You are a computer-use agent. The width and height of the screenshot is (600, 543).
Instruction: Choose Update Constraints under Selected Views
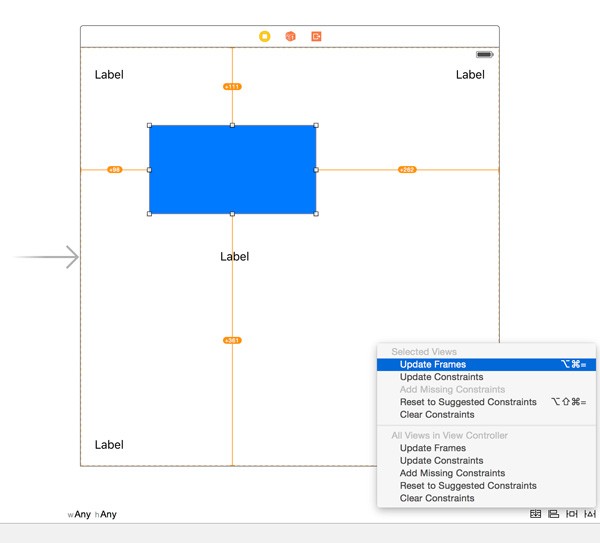[x=486, y=377]
